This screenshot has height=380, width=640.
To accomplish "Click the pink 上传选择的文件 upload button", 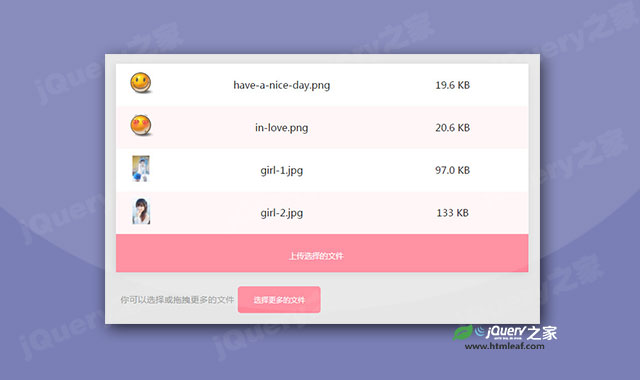I will coord(322,253).
